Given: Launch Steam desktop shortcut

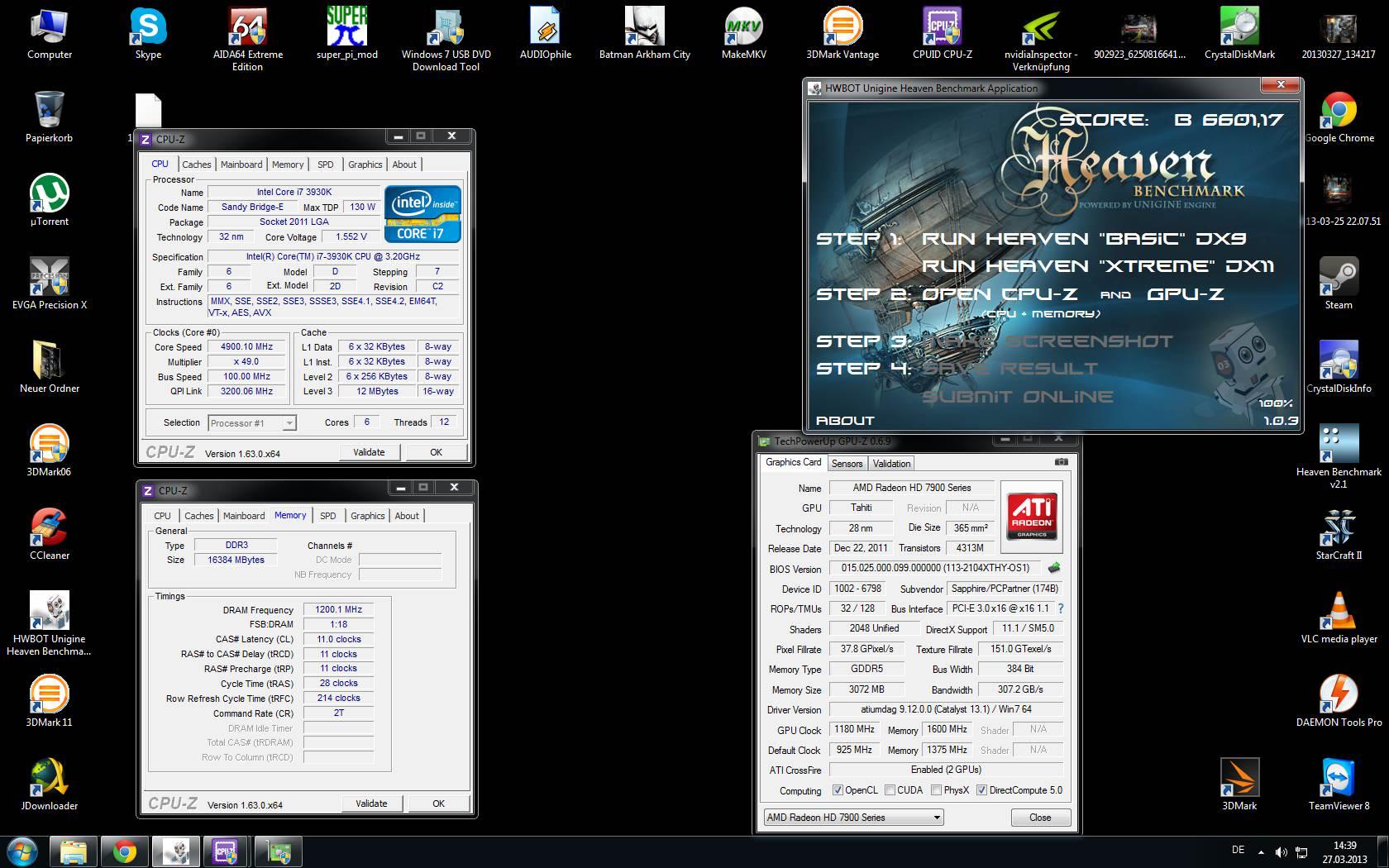Looking at the screenshot, I should point(1339,284).
